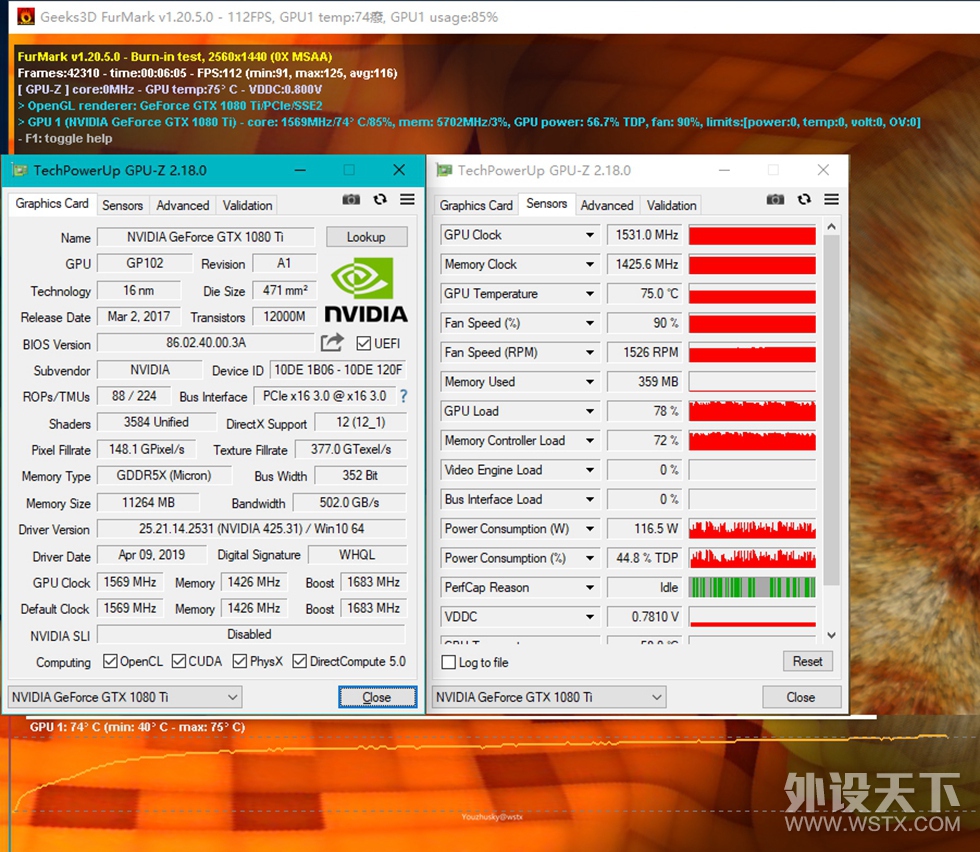The image size is (980, 852).
Task: Click the Power Consumption (W) graph
Action: [752, 529]
